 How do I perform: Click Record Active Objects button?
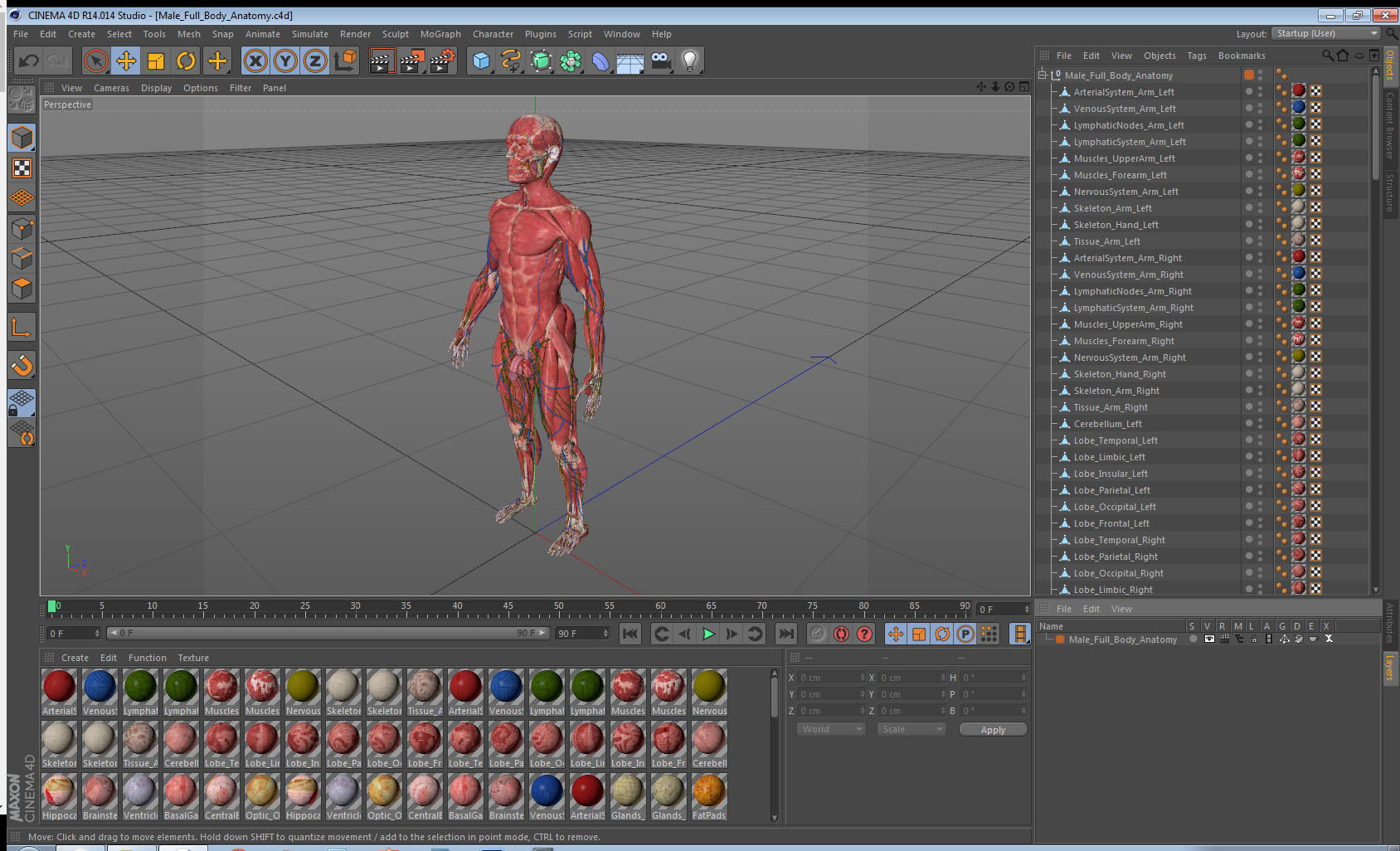tap(818, 634)
